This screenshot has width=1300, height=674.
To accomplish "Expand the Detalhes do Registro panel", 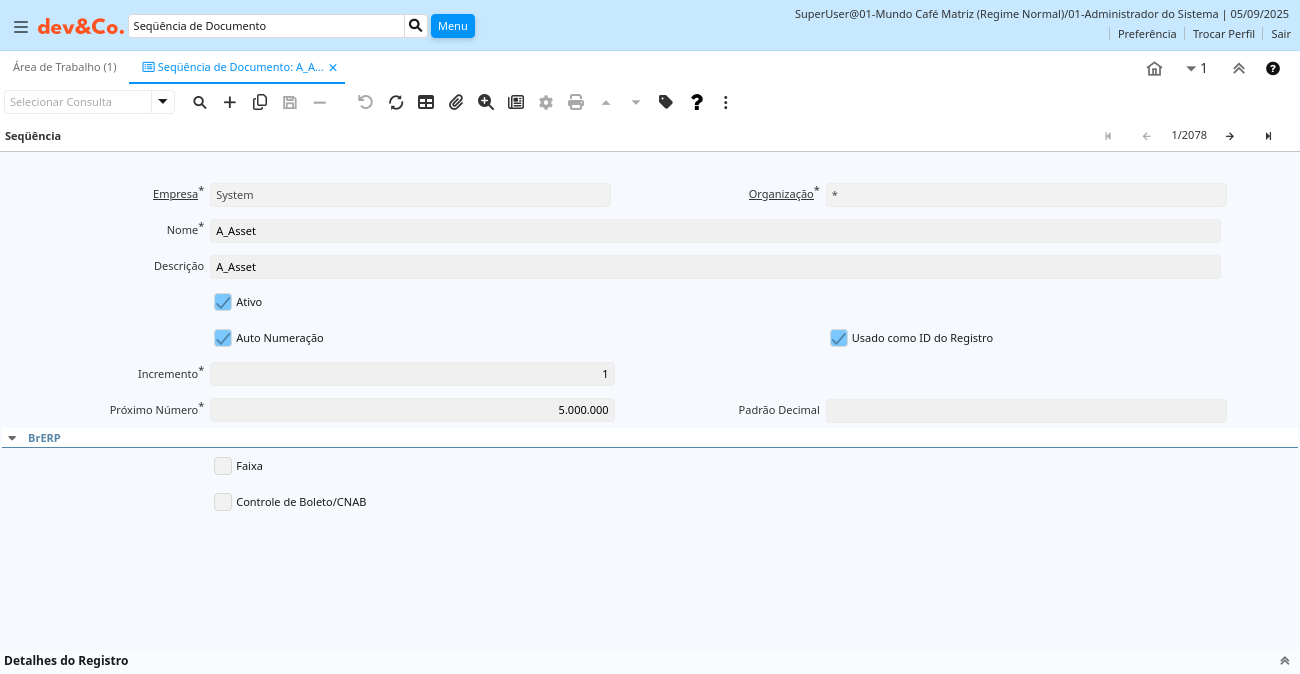I will (x=1284, y=661).
